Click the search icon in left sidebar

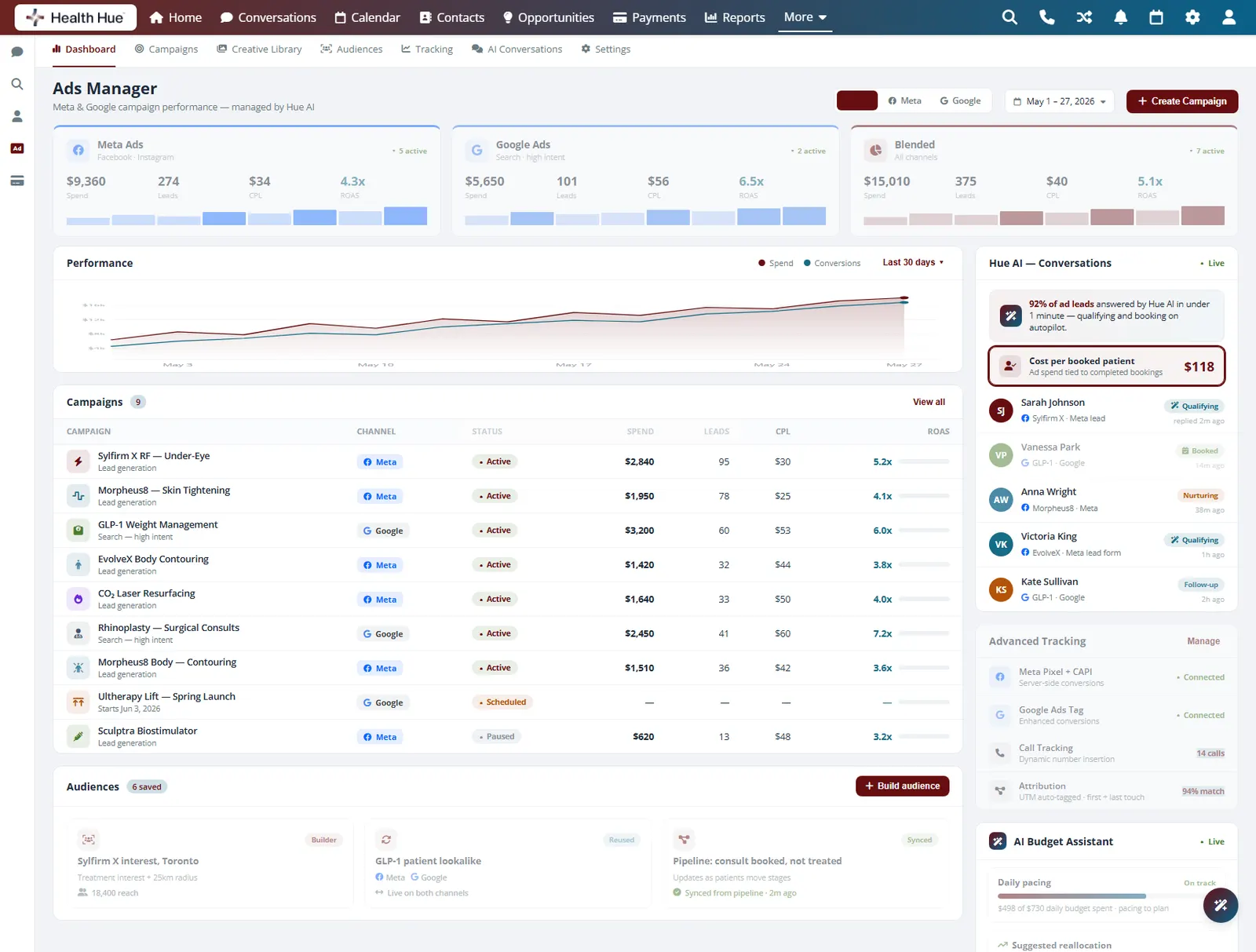coord(17,84)
